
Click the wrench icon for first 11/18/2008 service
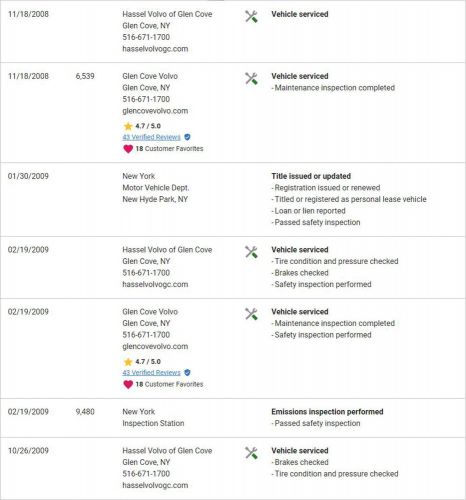click(251, 16)
